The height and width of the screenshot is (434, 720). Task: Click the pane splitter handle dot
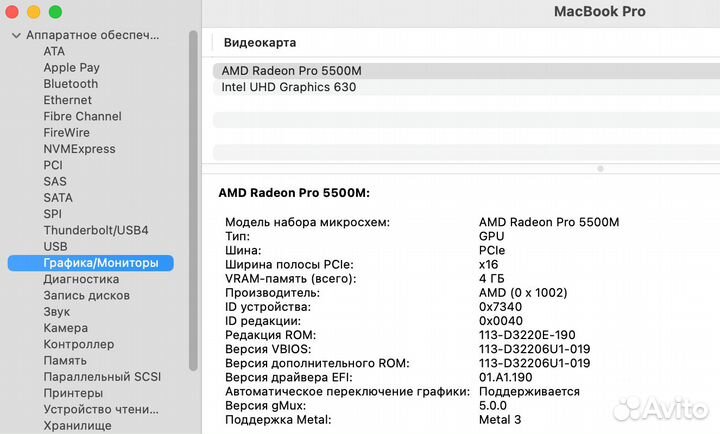tap(600, 169)
